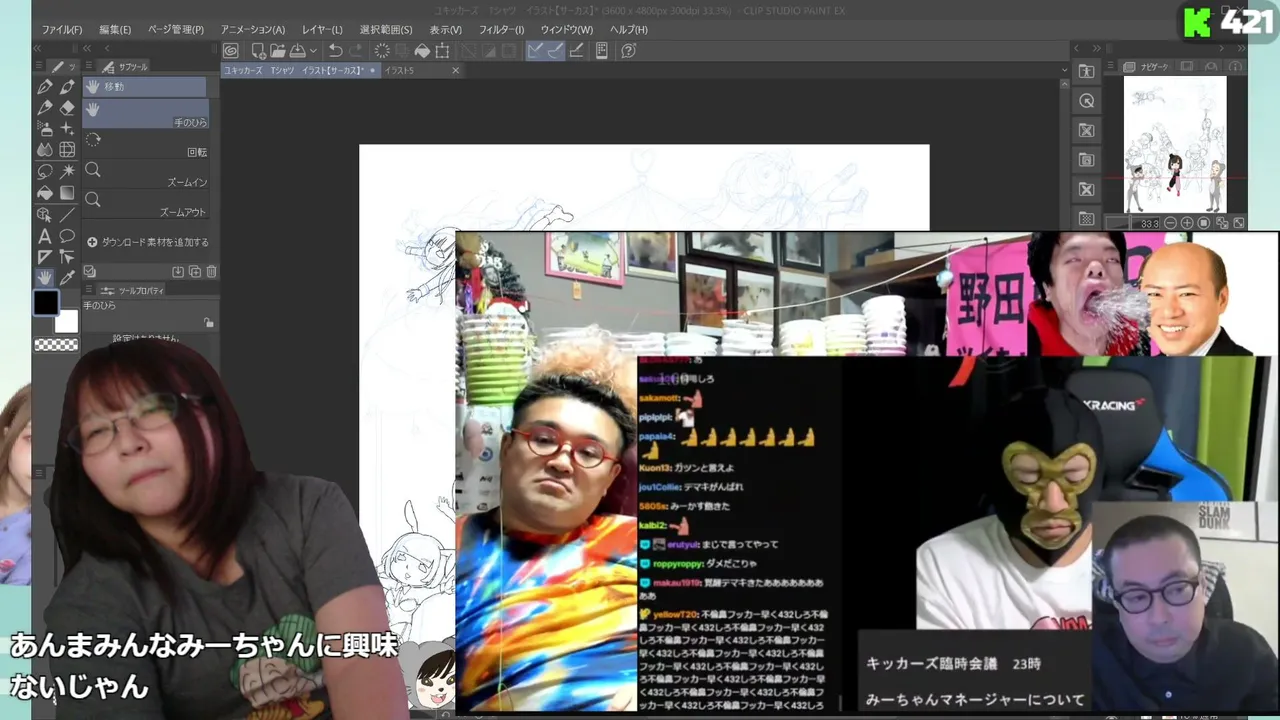Toggle Snap to Grid

[x=576, y=51]
